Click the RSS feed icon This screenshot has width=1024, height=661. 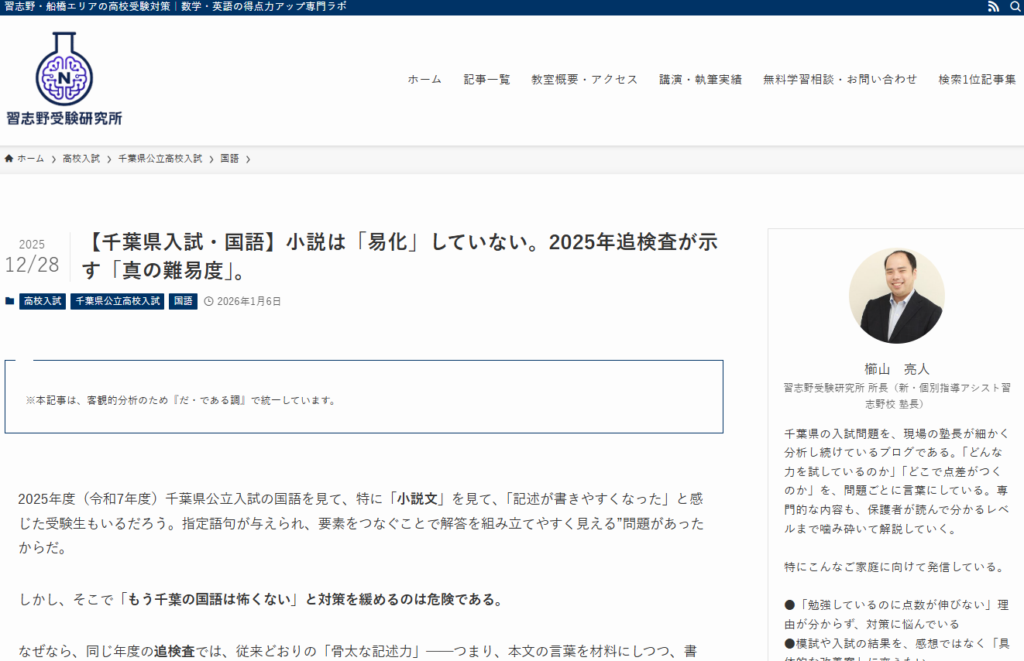(x=993, y=7)
